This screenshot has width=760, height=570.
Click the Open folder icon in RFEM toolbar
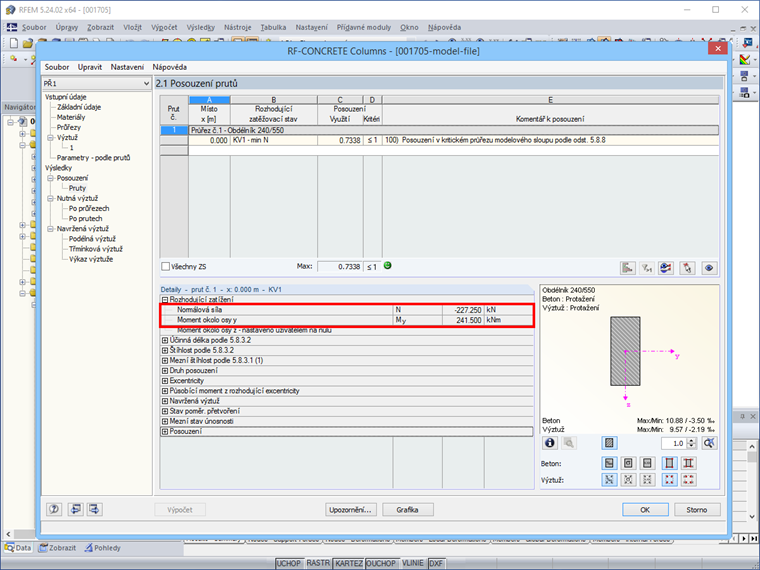[28, 44]
